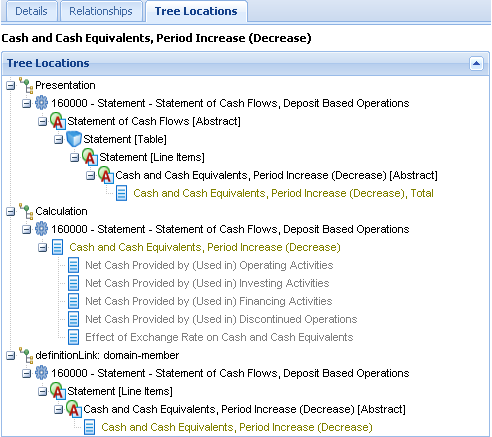Screen dimensions: 492x437
Task: Click document icon of Calculation Period Increase (Decrease)
Action: 57,247
